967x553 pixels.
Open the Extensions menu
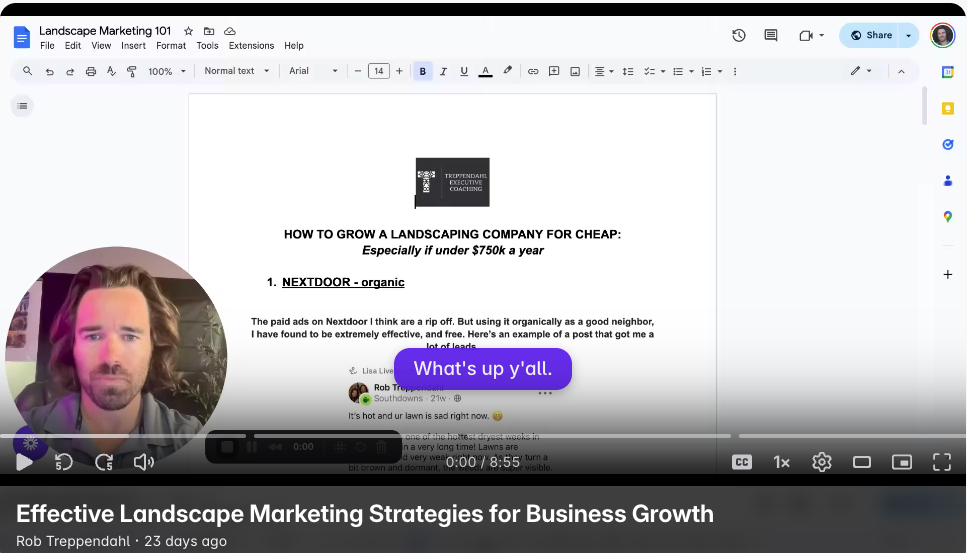tap(251, 46)
